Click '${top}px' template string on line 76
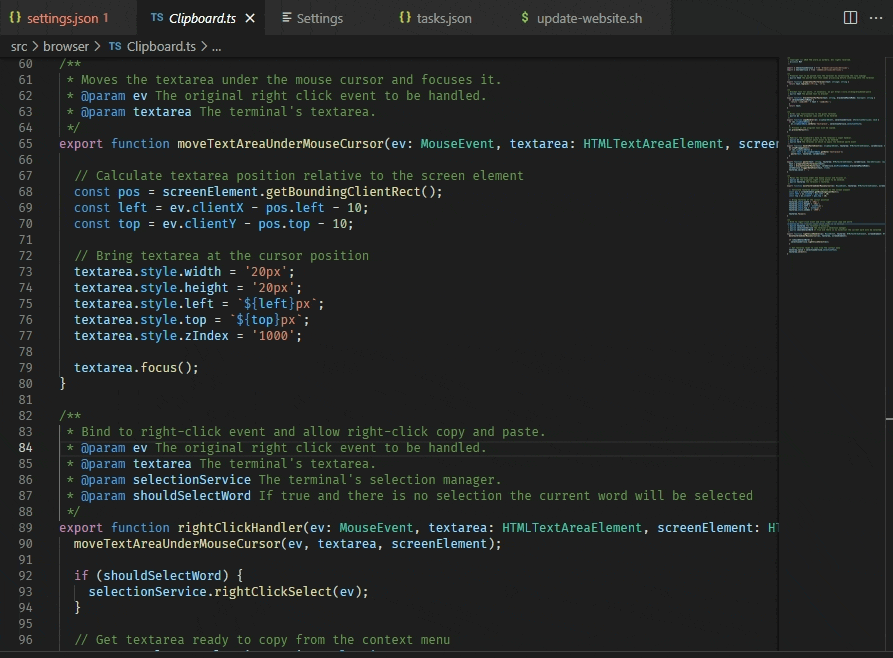Viewport: 893px width, 658px height. tap(269, 320)
